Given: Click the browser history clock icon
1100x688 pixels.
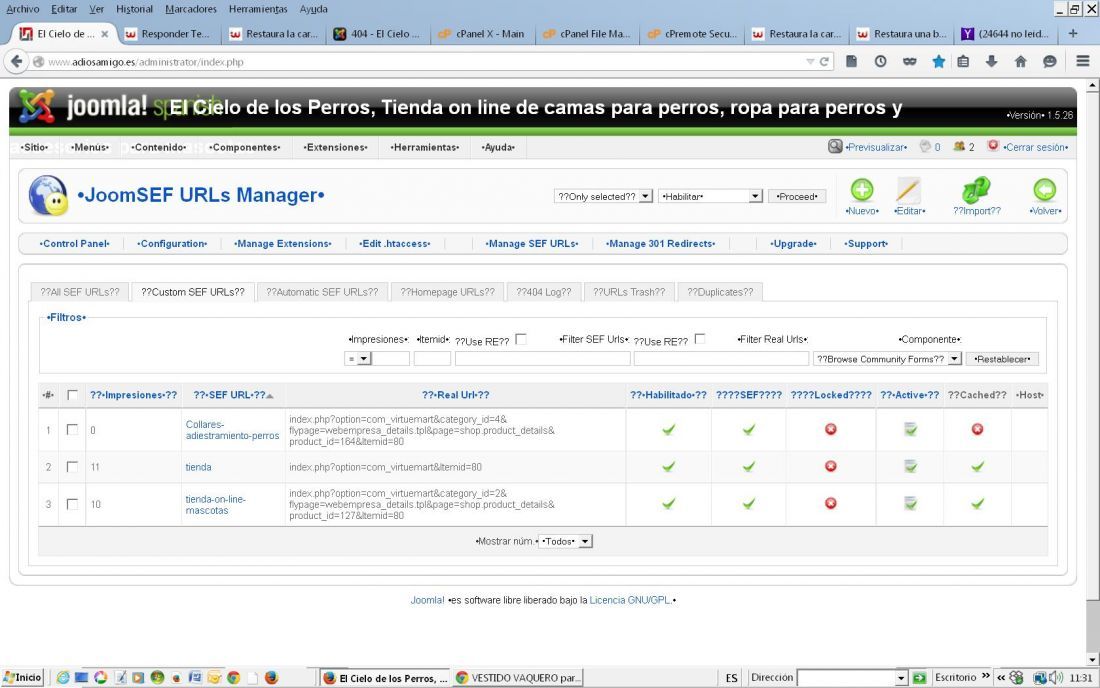Looking at the screenshot, I should [880, 62].
